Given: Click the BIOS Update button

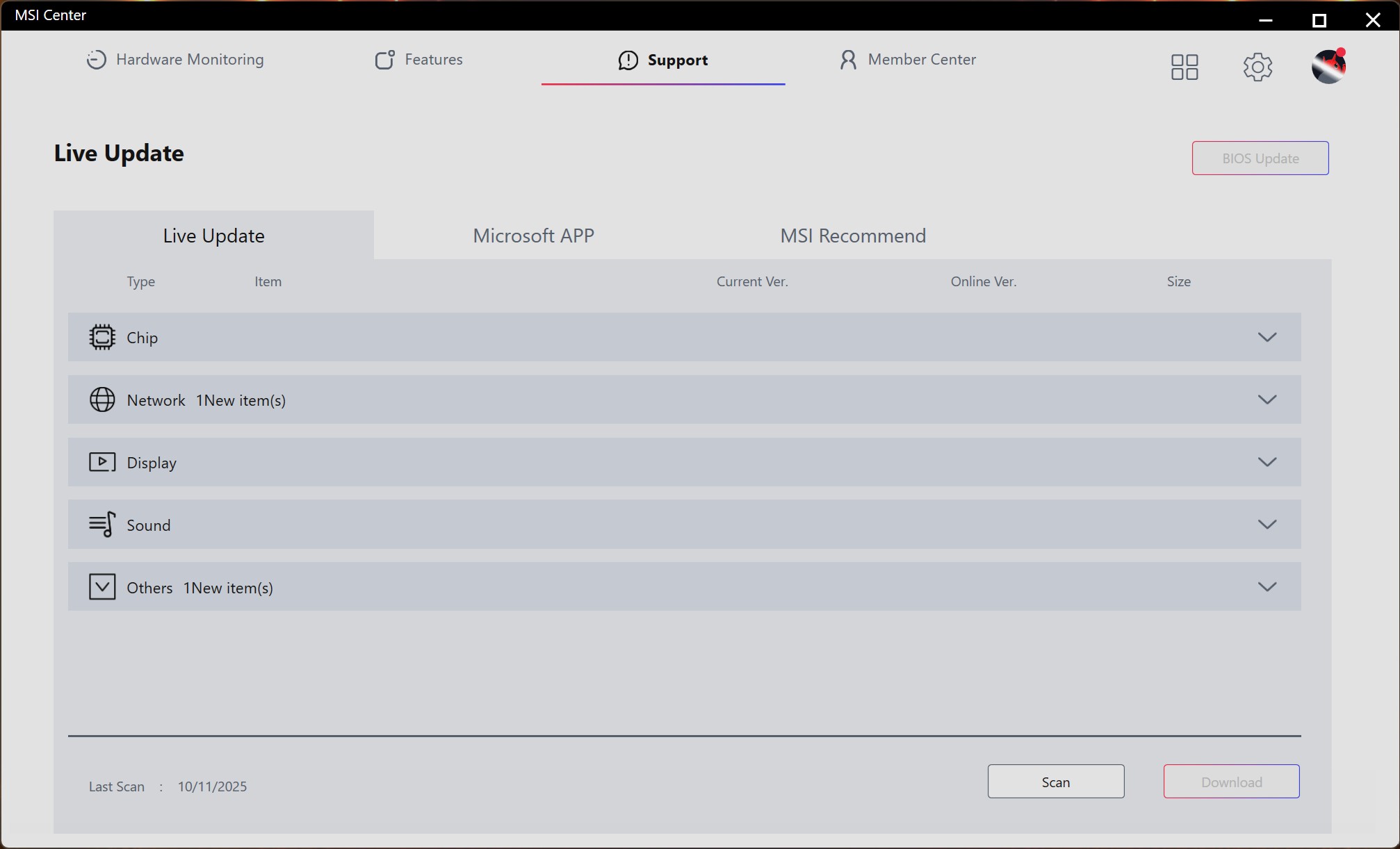Looking at the screenshot, I should tap(1260, 158).
